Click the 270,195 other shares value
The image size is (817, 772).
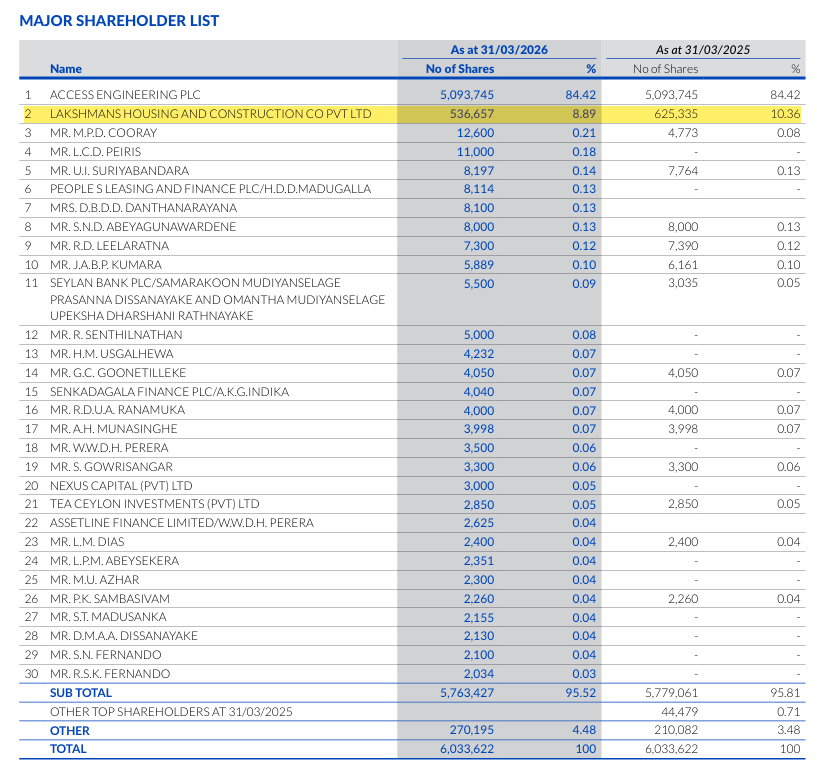(x=472, y=730)
